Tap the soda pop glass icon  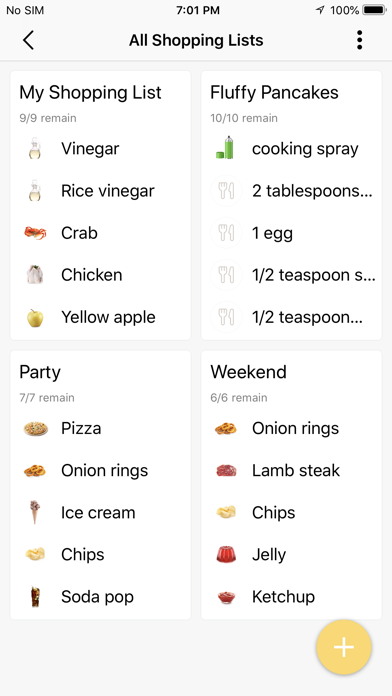pyautogui.click(x=35, y=597)
